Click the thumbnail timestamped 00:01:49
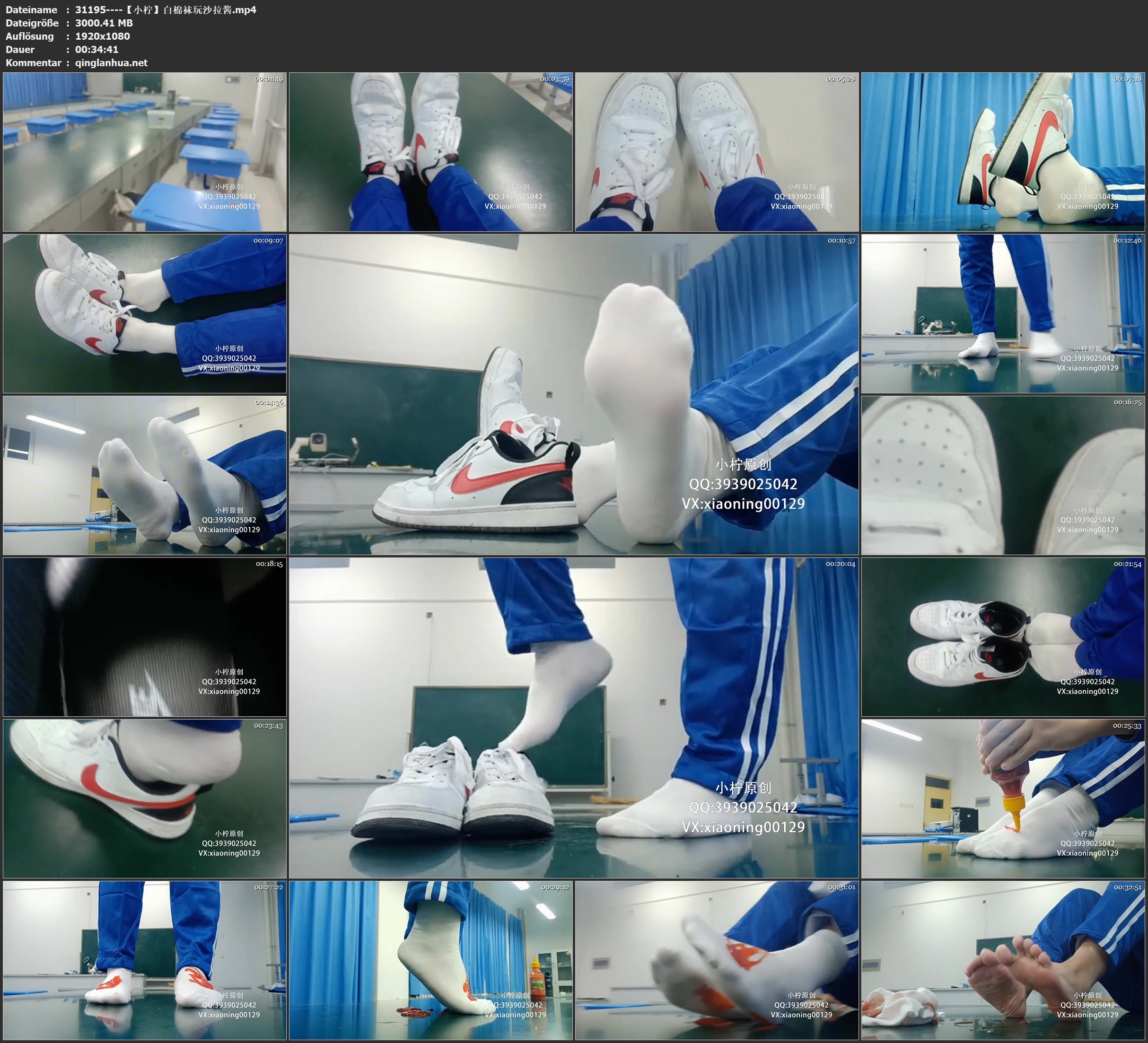 pos(145,151)
